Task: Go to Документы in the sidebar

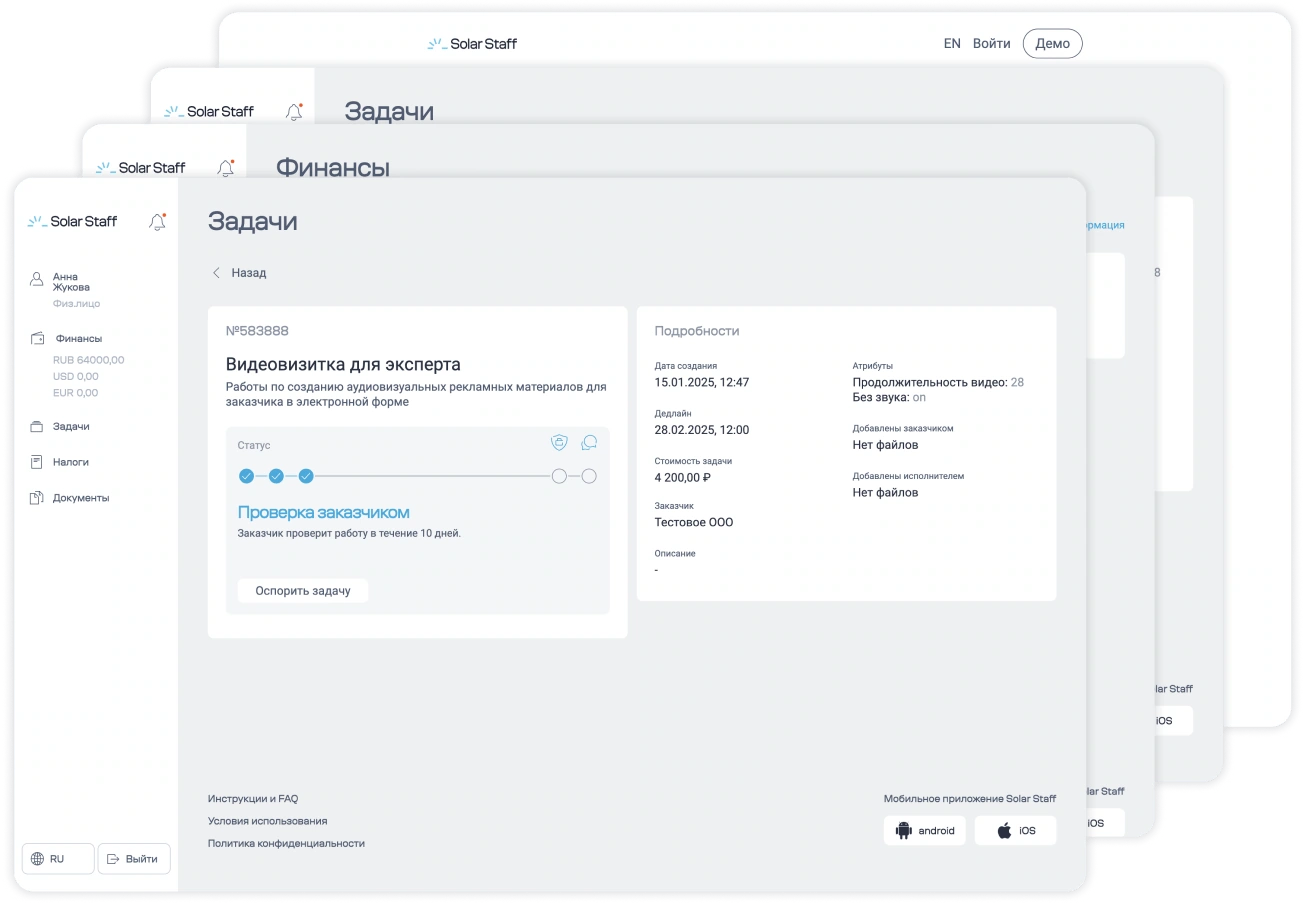Action: click(81, 498)
